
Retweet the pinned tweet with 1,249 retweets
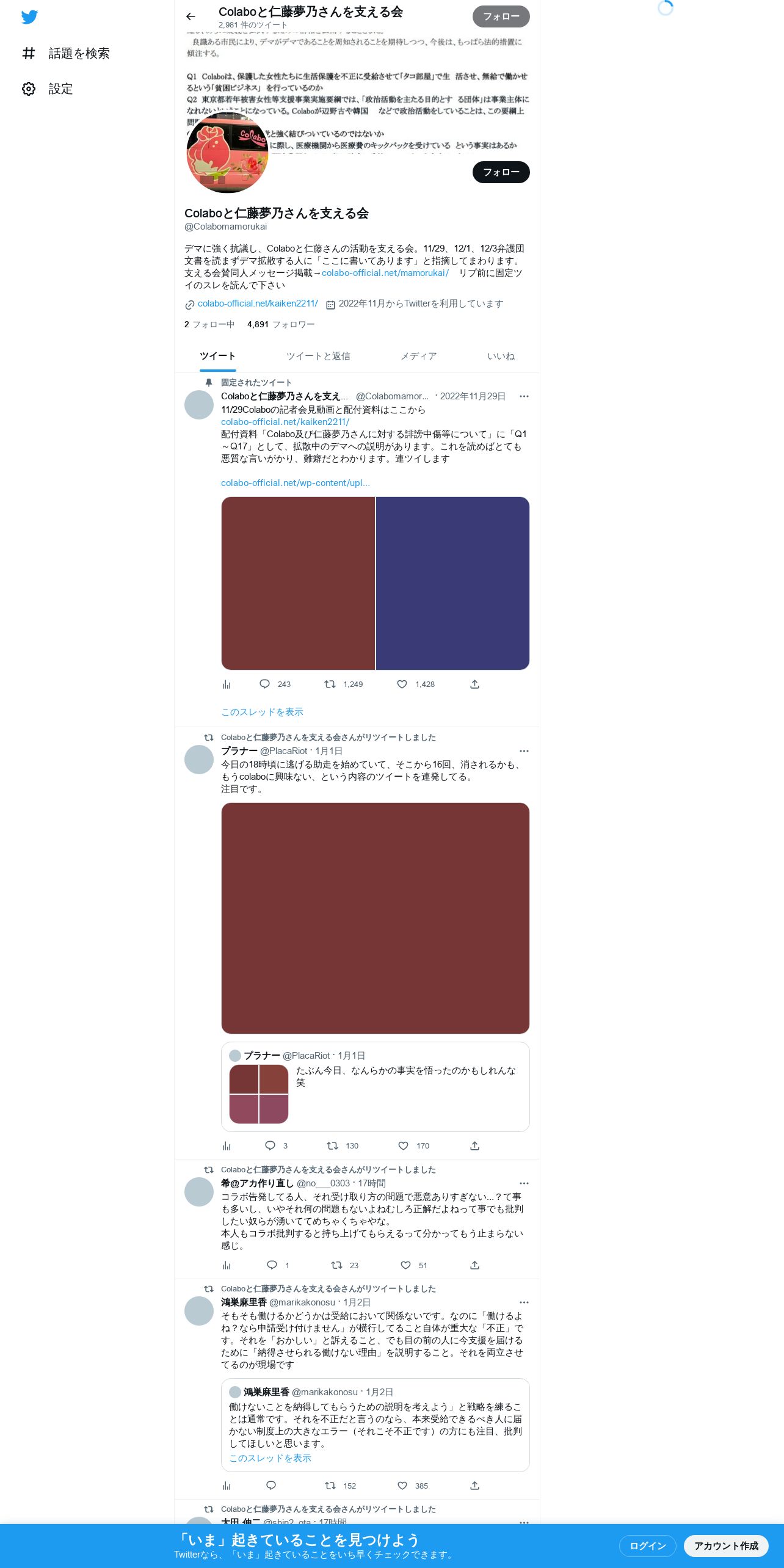(330, 684)
